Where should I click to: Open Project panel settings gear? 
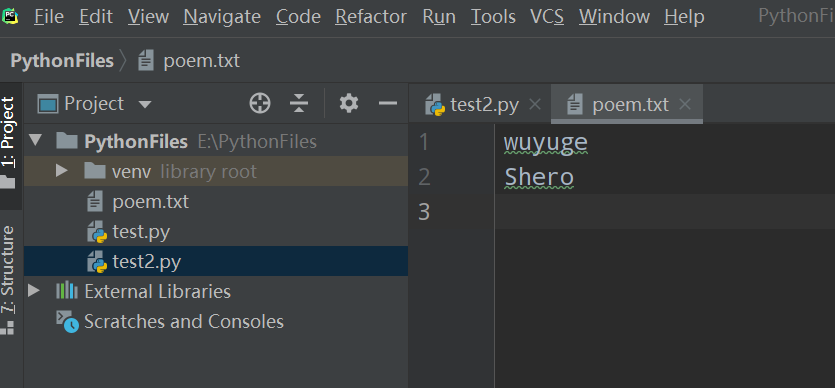pyautogui.click(x=349, y=103)
